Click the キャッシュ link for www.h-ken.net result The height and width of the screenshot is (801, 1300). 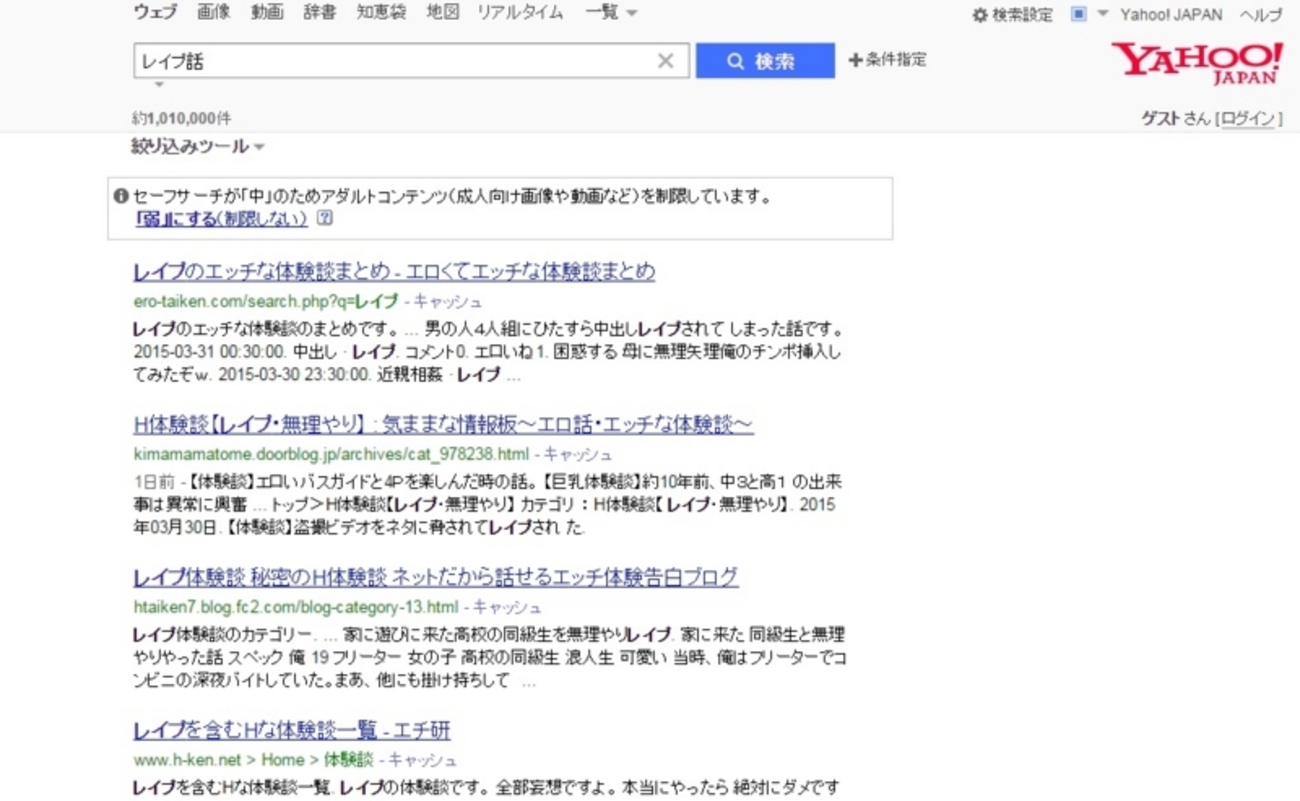click(423, 760)
